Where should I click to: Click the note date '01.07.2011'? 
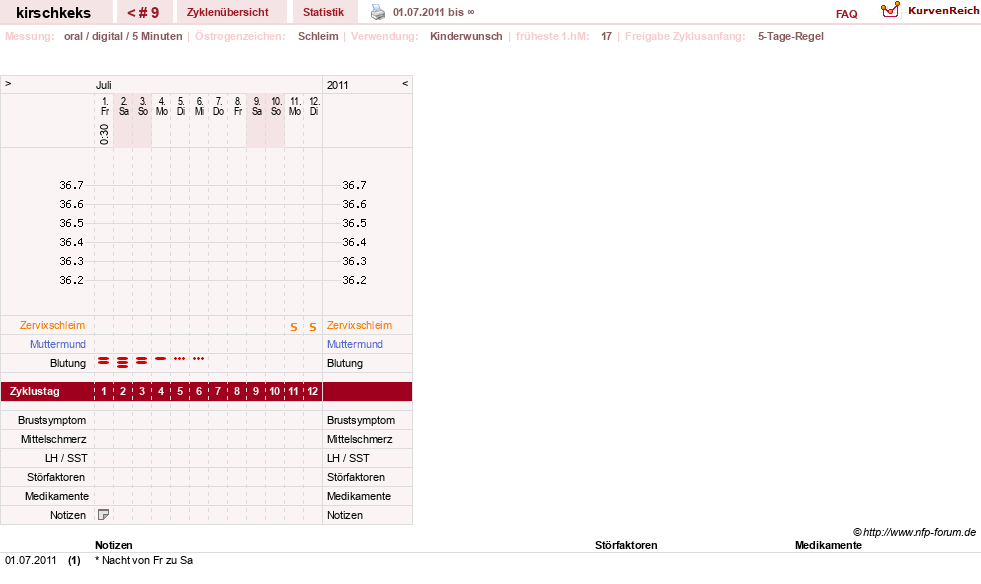point(31,560)
